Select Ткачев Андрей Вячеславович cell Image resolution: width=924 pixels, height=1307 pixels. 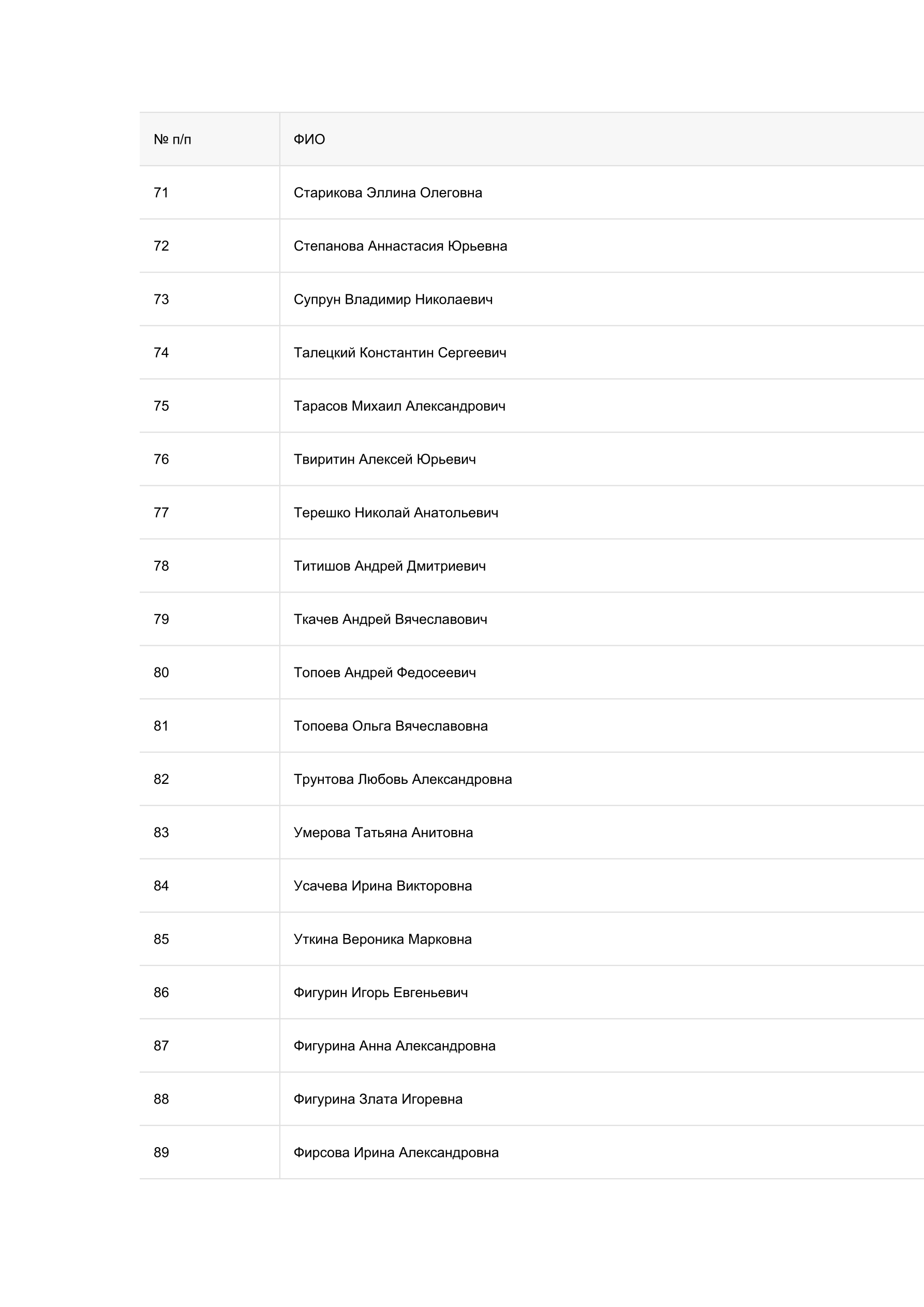tap(602, 619)
